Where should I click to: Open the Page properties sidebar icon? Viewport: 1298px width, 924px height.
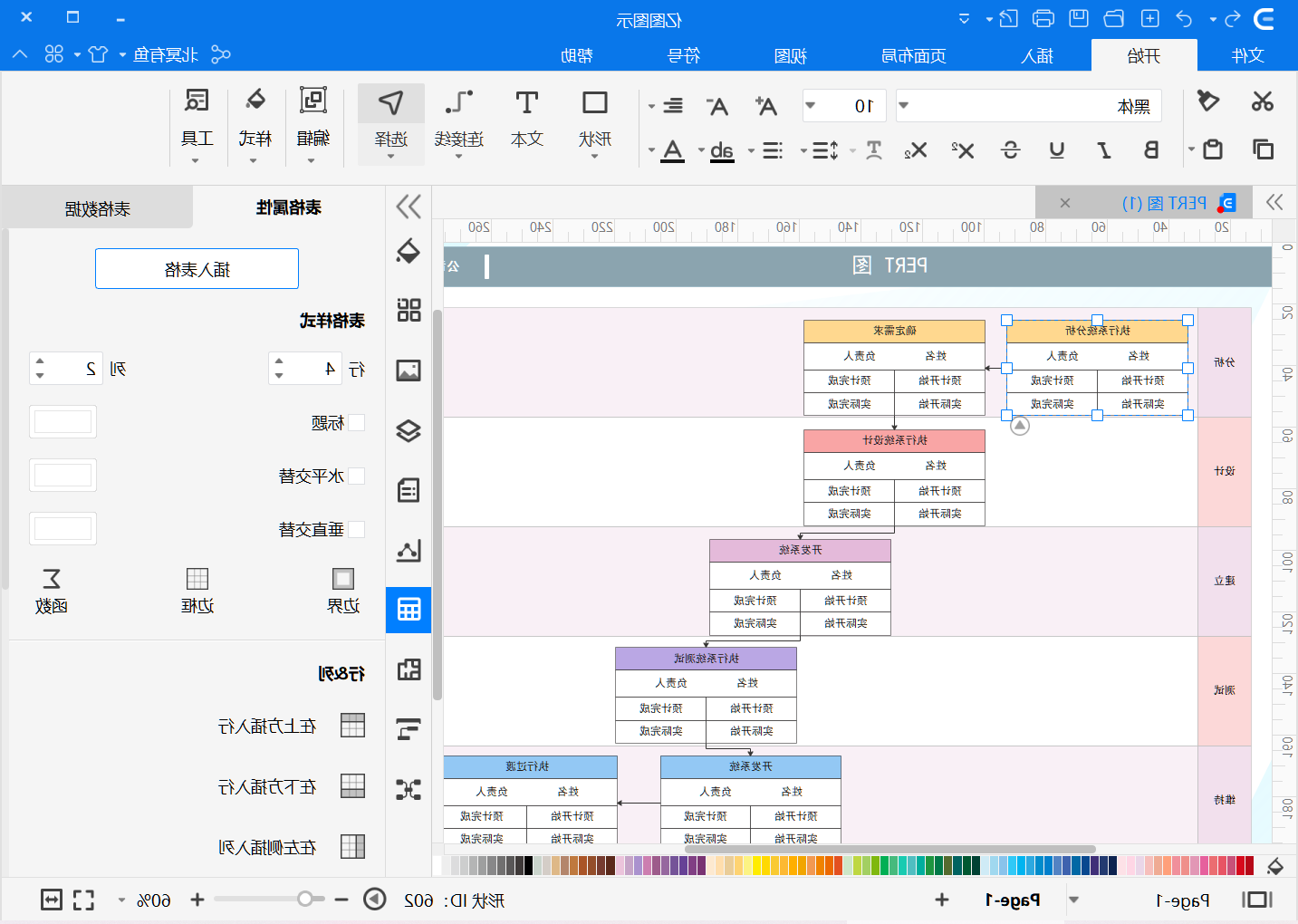point(409,490)
